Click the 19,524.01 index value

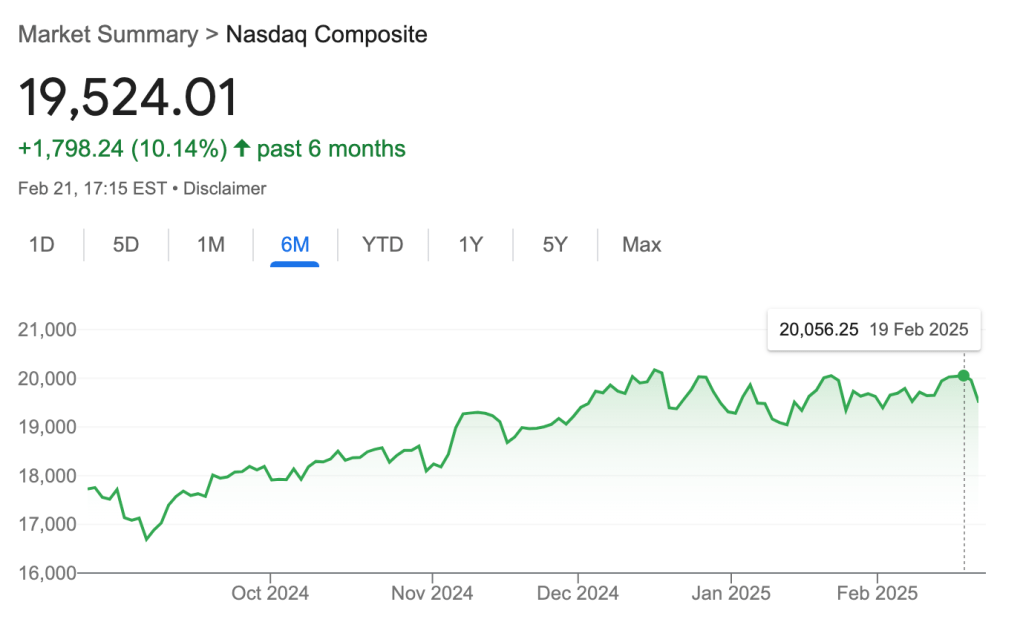129,98
